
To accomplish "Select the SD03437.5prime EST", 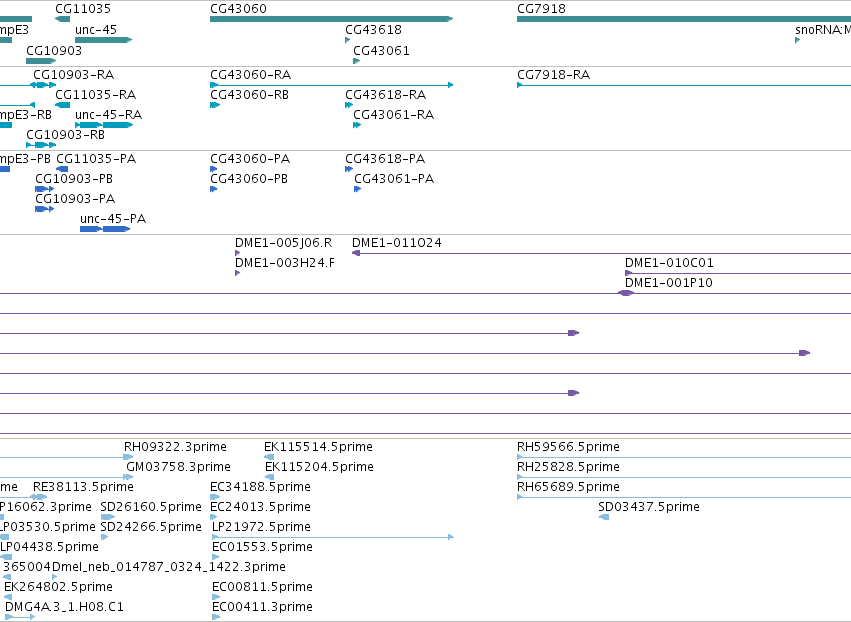I will coord(604,517).
